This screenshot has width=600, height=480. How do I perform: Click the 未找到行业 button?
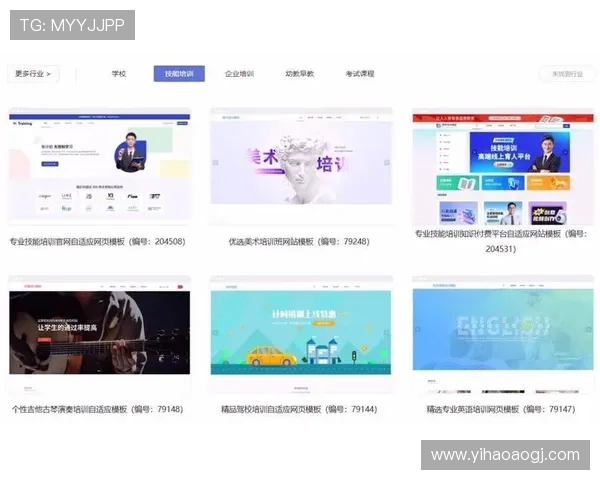click(567, 74)
